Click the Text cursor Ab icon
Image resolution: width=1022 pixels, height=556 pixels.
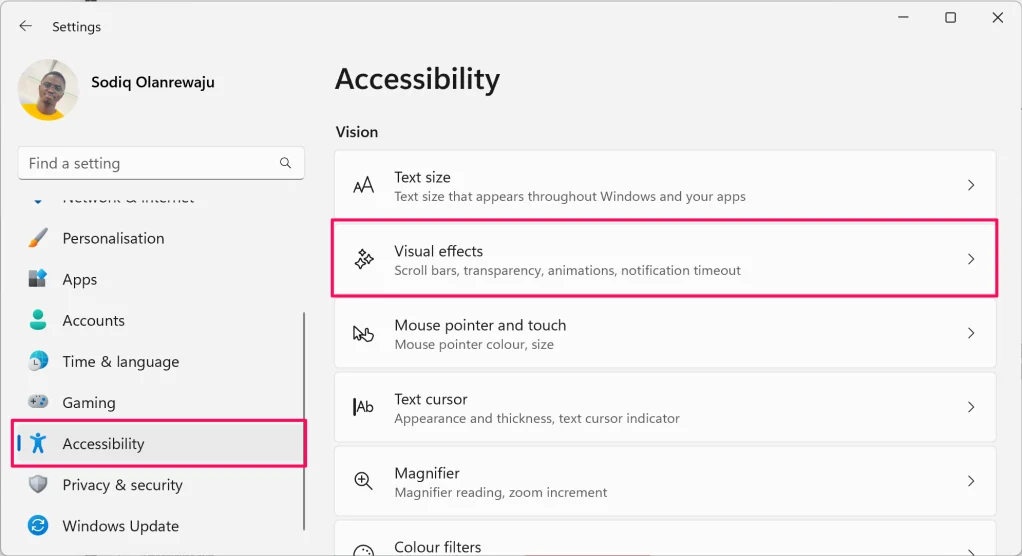pyautogui.click(x=364, y=408)
